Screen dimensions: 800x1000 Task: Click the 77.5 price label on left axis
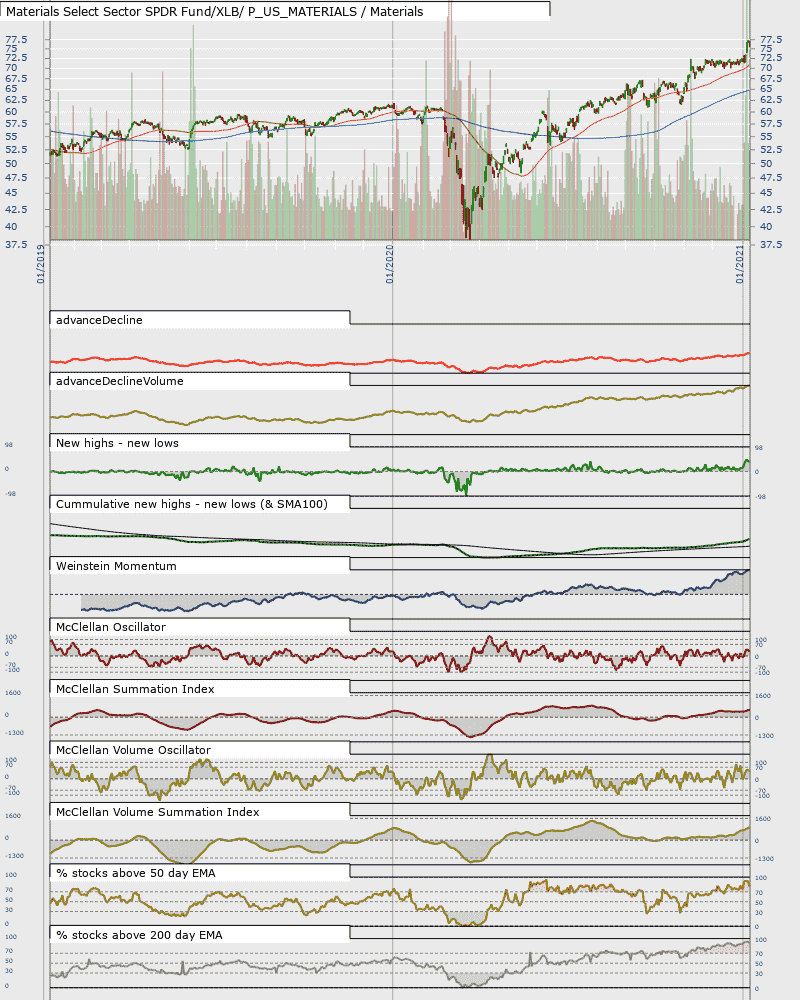point(16,40)
